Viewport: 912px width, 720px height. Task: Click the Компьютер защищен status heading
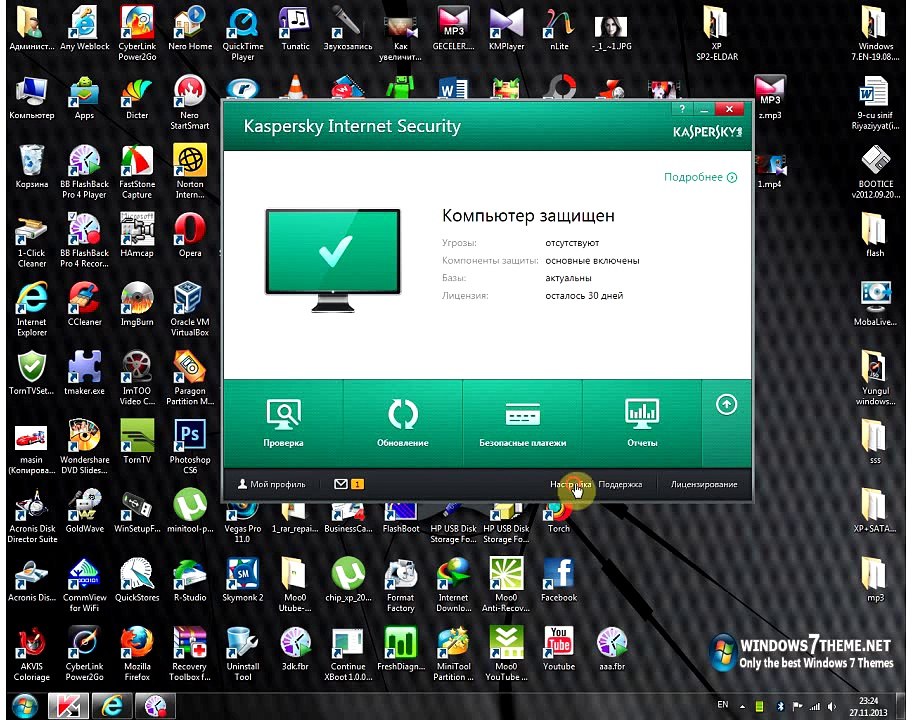click(x=528, y=216)
